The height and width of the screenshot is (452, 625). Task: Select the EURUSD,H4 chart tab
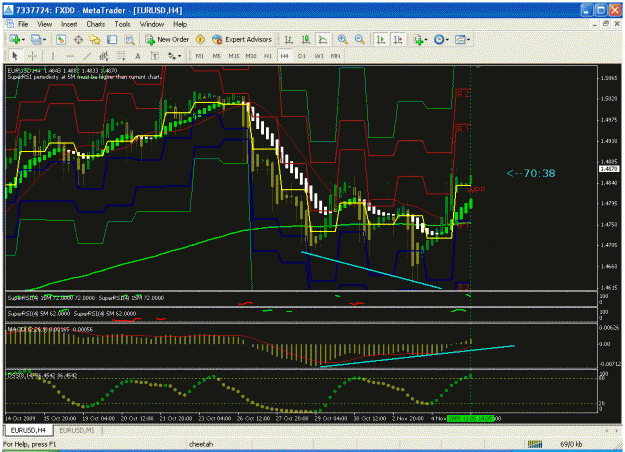coord(28,430)
